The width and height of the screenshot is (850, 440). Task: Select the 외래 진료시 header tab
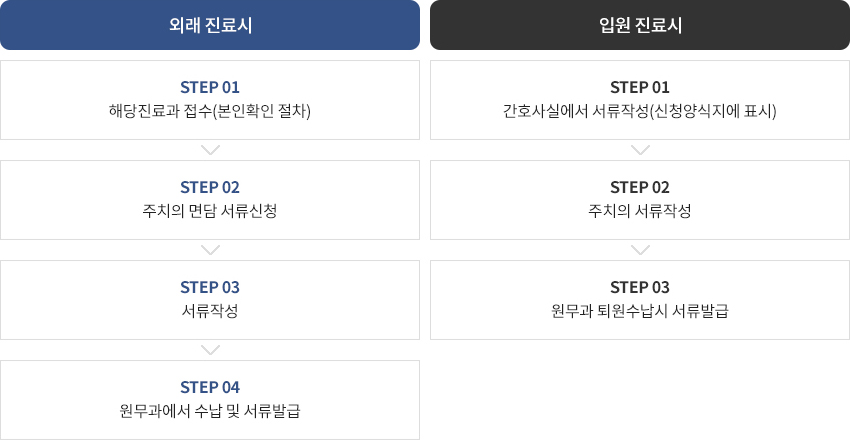[210, 25]
